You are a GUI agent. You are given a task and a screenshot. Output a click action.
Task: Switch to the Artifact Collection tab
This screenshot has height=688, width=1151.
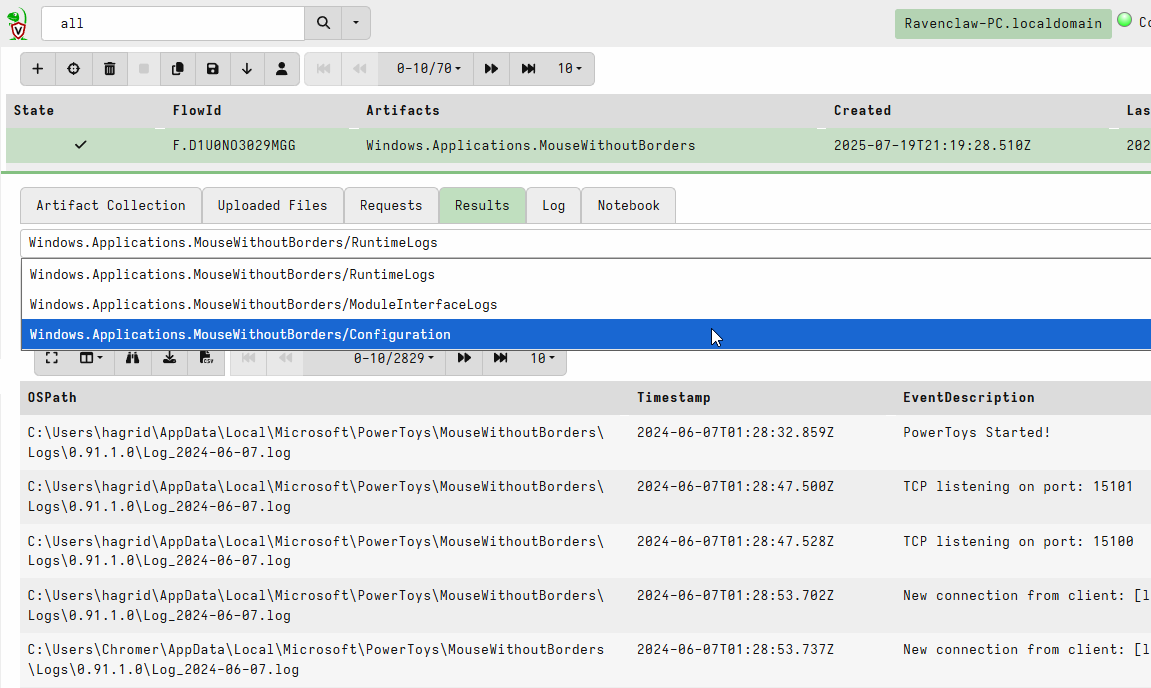[x=111, y=206]
